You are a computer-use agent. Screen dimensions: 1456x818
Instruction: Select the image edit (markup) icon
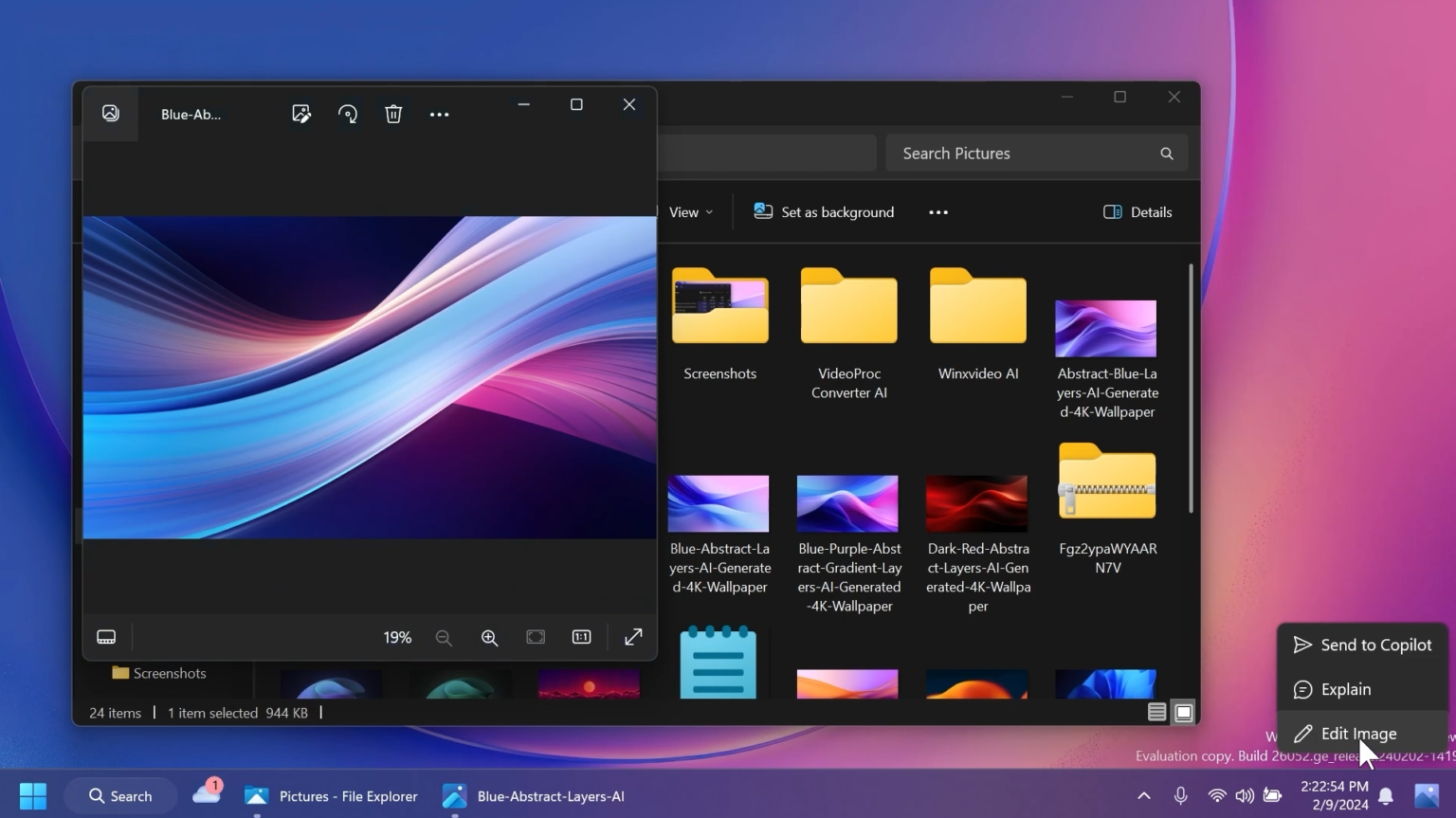pos(301,113)
